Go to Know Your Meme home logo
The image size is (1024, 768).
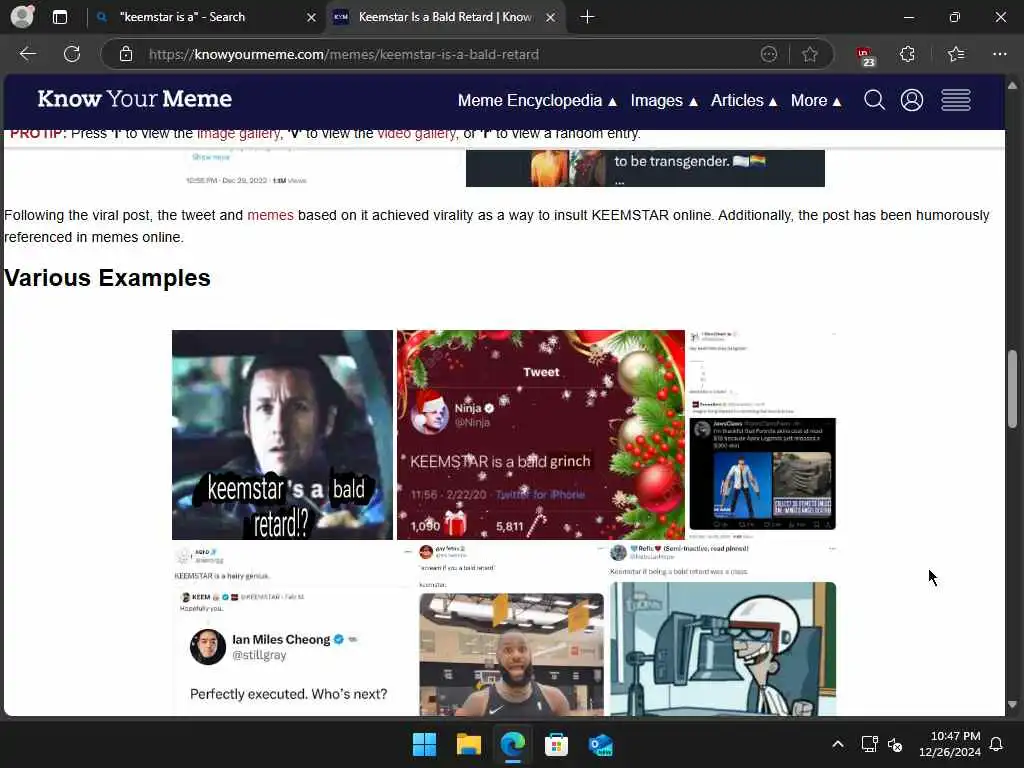point(135,99)
